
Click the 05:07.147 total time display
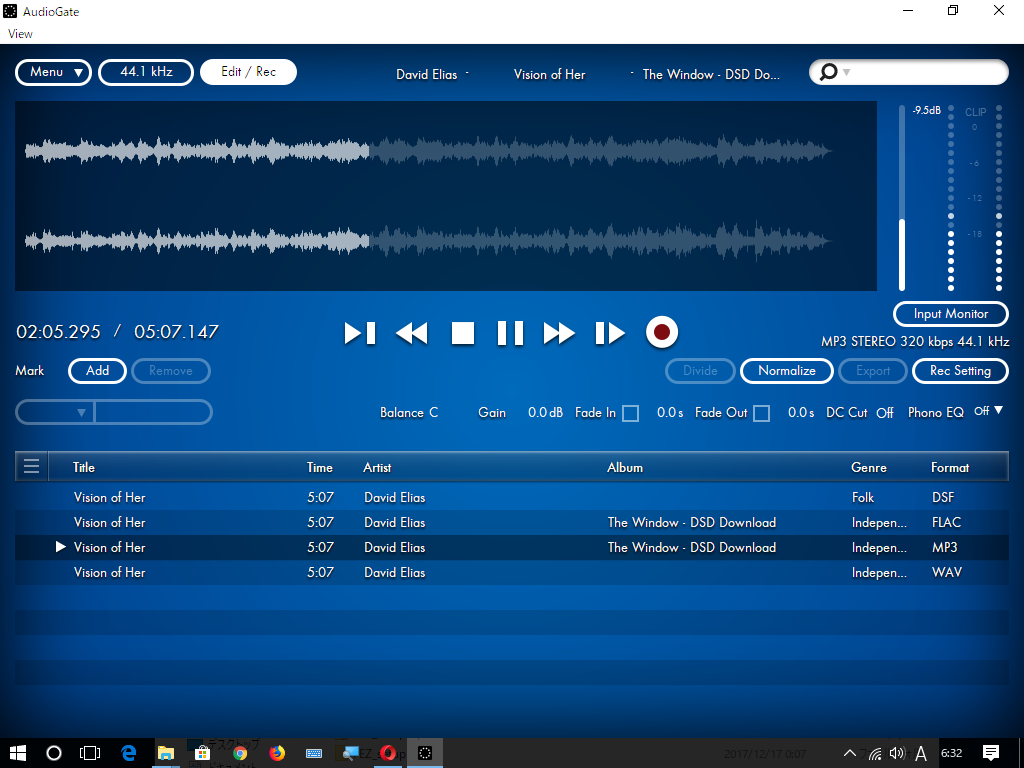tap(176, 332)
